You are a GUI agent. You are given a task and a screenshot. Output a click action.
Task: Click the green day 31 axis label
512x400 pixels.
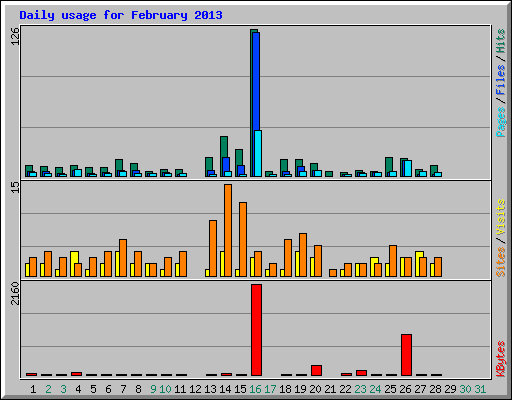click(480, 389)
